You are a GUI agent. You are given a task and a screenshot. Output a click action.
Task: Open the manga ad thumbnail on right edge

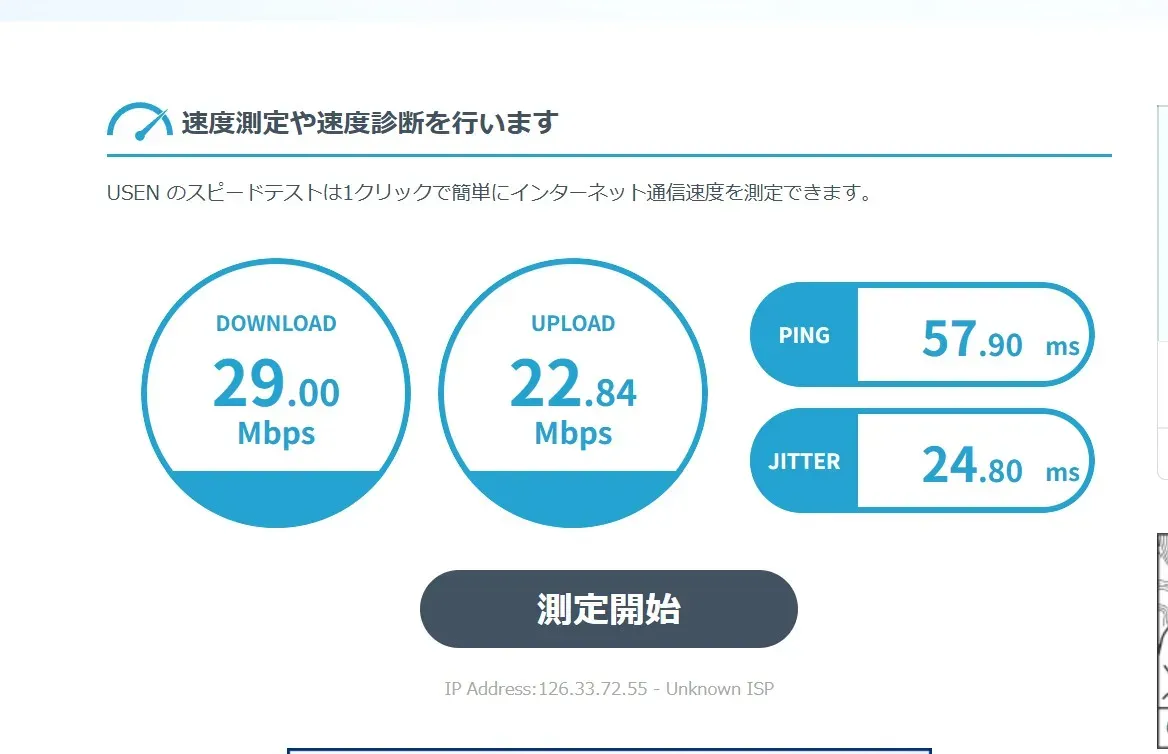click(x=1162, y=641)
